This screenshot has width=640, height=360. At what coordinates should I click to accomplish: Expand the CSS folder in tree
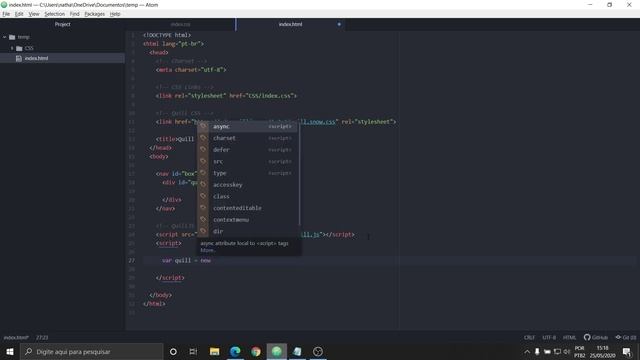(12, 48)
